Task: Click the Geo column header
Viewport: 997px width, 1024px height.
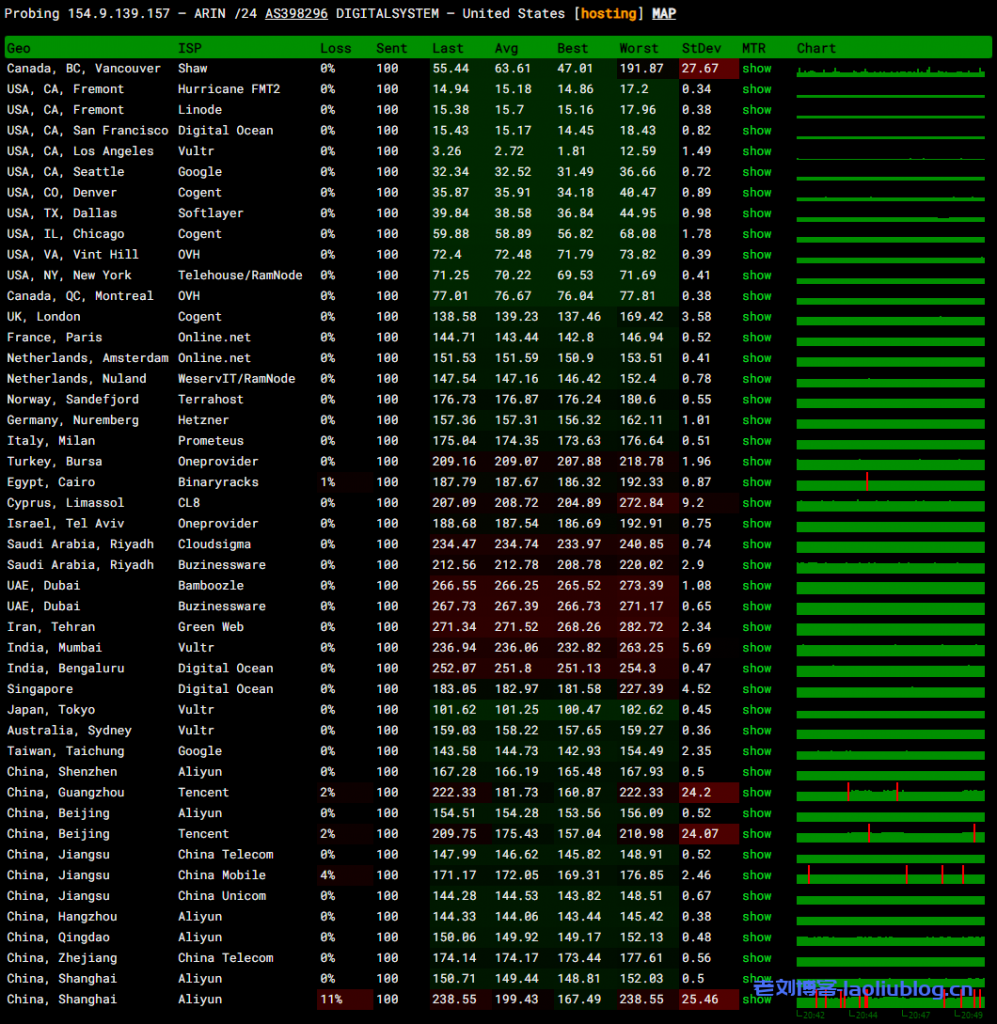Action: click(x=18, y=48)
